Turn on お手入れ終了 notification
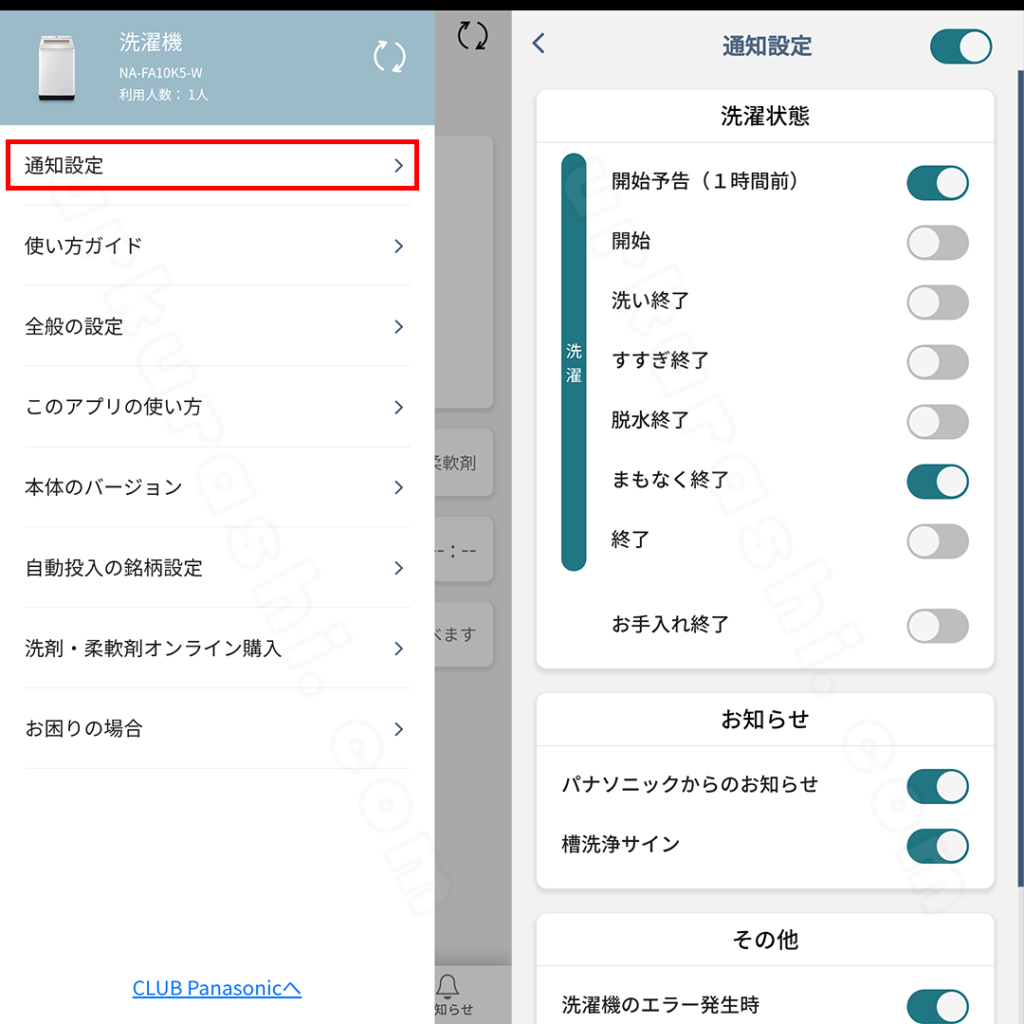The width and height of the screenshot is (1024, 1024). coord(937,626)
